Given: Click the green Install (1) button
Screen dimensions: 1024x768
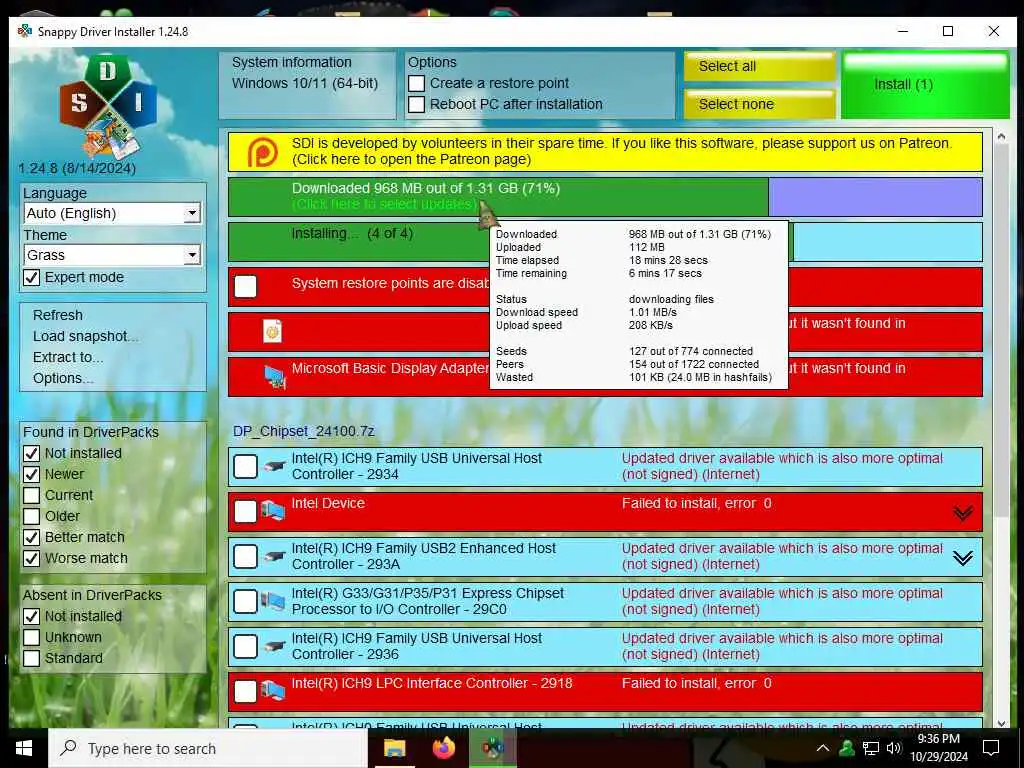Looking at the screenshot, I should [925, 85].
